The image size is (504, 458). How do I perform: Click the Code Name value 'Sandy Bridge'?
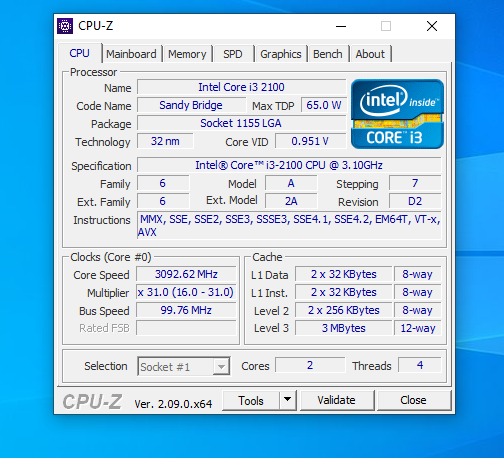tap(191, 105)
